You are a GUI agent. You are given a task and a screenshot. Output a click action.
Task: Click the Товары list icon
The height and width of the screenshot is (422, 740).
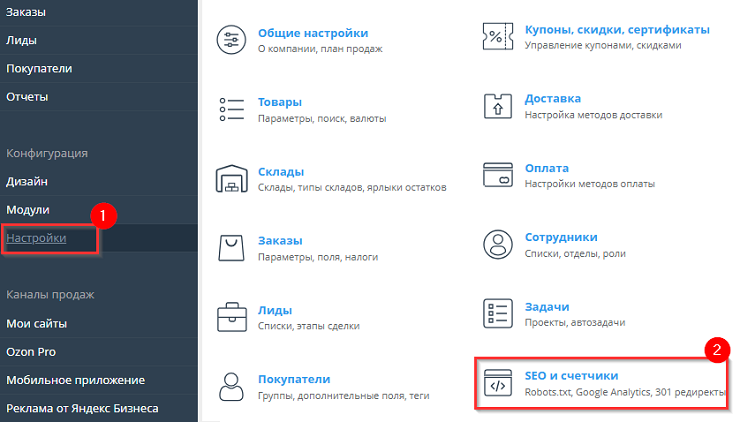(x=232, y=109)
